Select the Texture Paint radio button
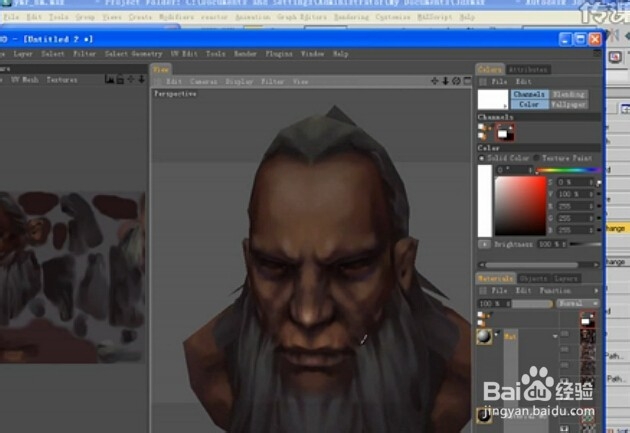The height and width of the screenshot is (433, 630). coord(536,158)
